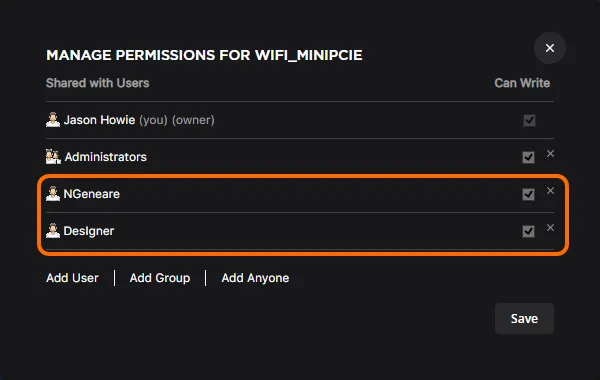600x380 pixels.
Task: Click the Jason Howie user avatar icon
Action: (53, 120)
